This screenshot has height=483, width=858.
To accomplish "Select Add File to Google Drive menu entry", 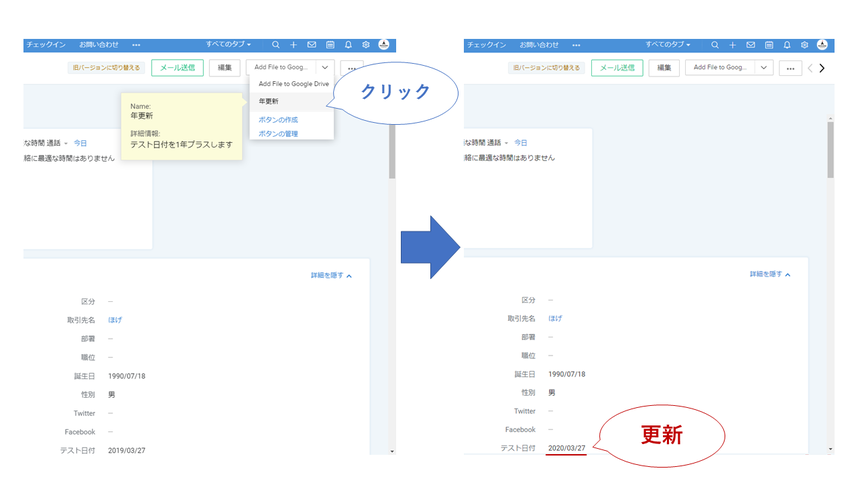I will click(293, 84).
